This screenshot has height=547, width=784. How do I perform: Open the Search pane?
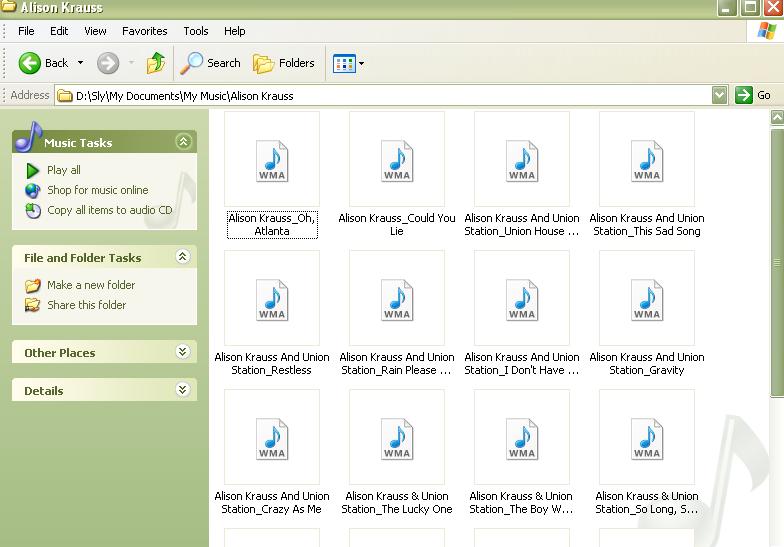[x=210, y=63]
